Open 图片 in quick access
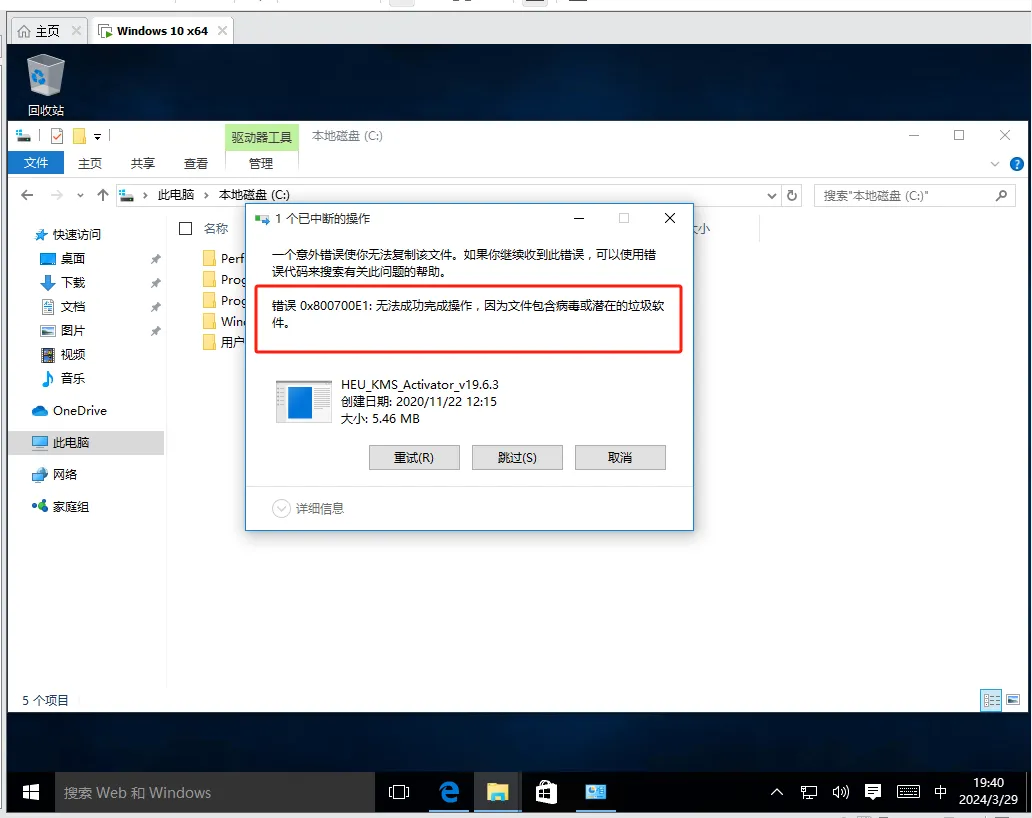Screen dimensions: 1032x818 [72, 330]
